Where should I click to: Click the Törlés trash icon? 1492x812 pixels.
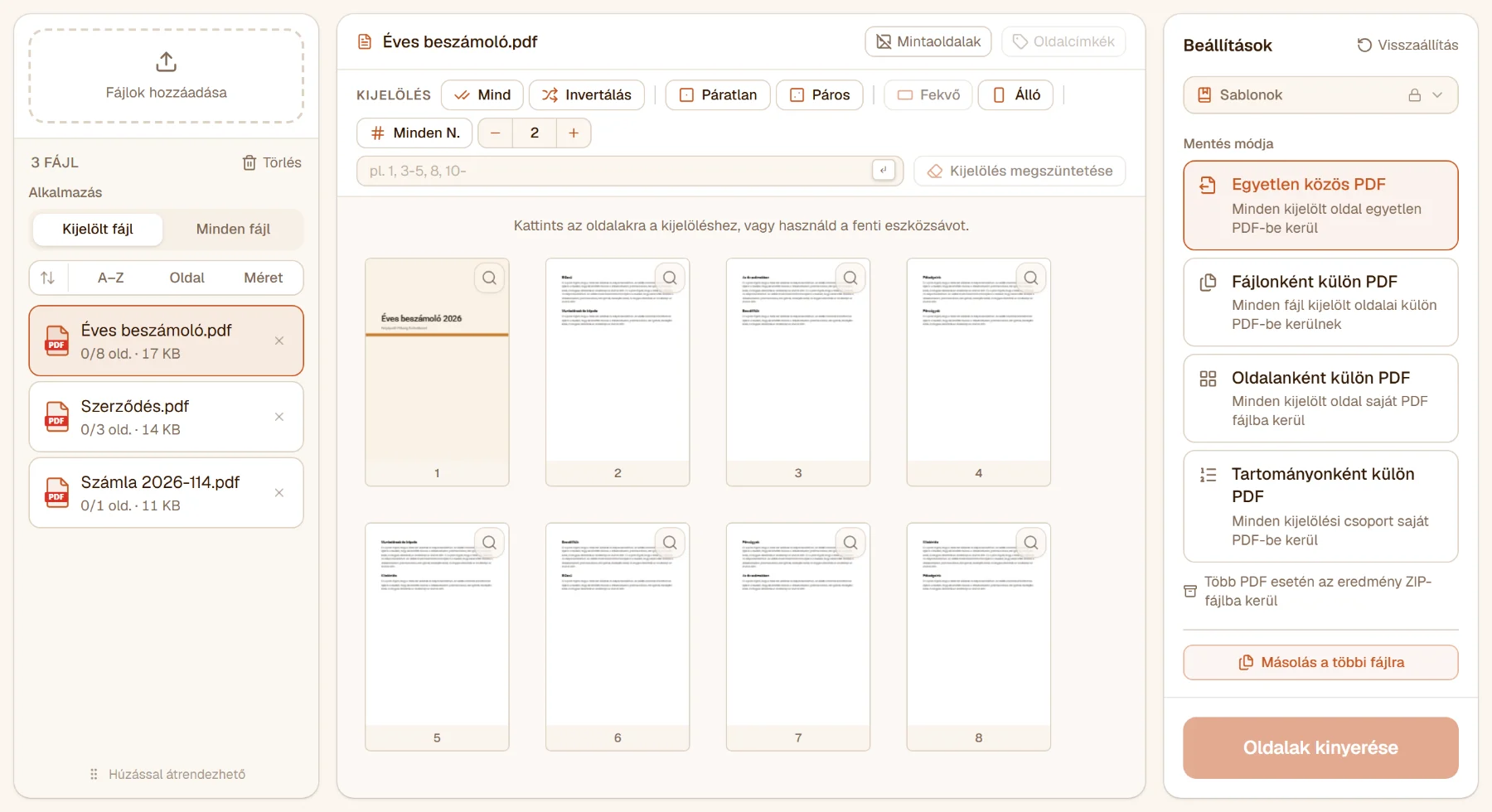[x=249, y=162]
